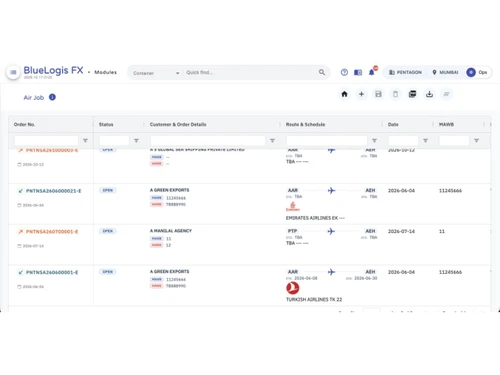Open the Order No. filter funnel
This screenshot has height=375, width=500.
pos(85,141)
